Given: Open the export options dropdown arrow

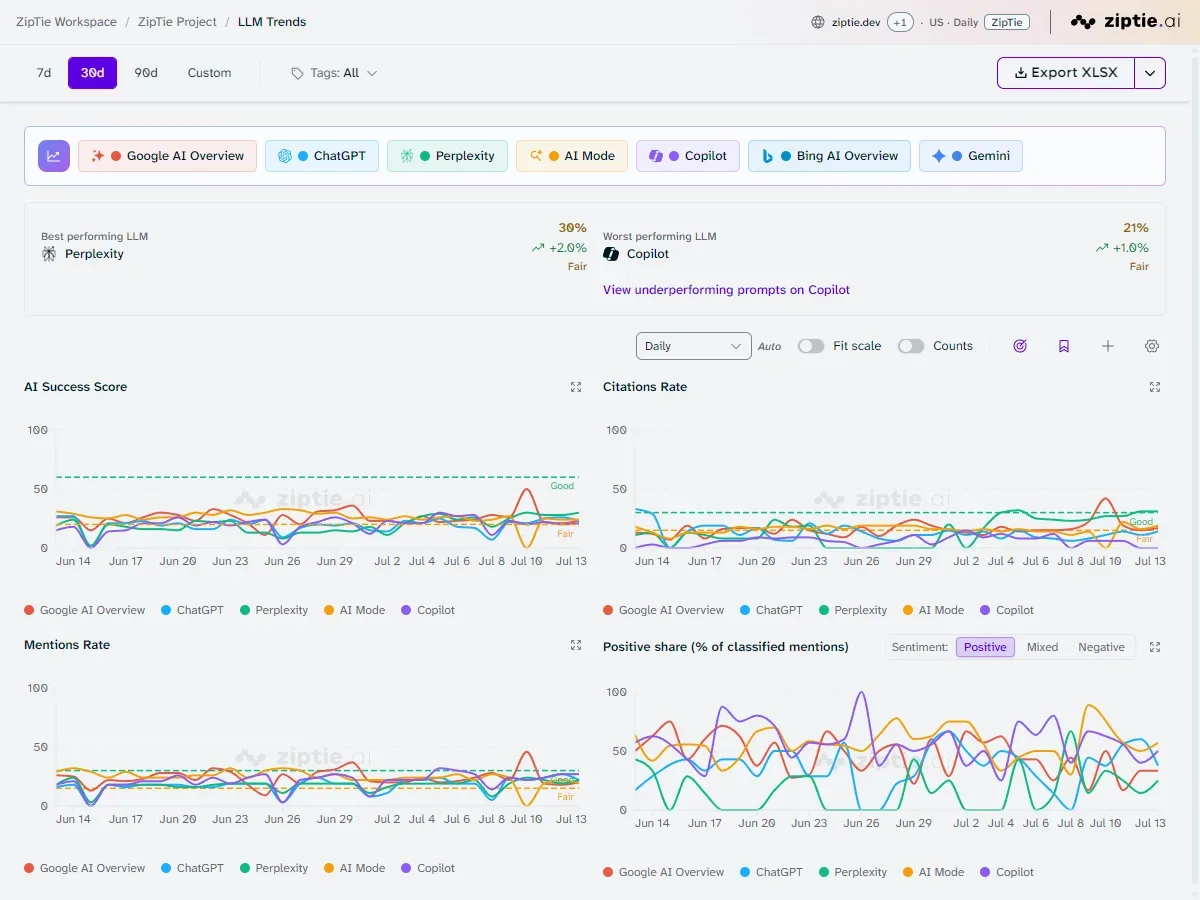Looking at the screenshot, I should pos(1150,73).
